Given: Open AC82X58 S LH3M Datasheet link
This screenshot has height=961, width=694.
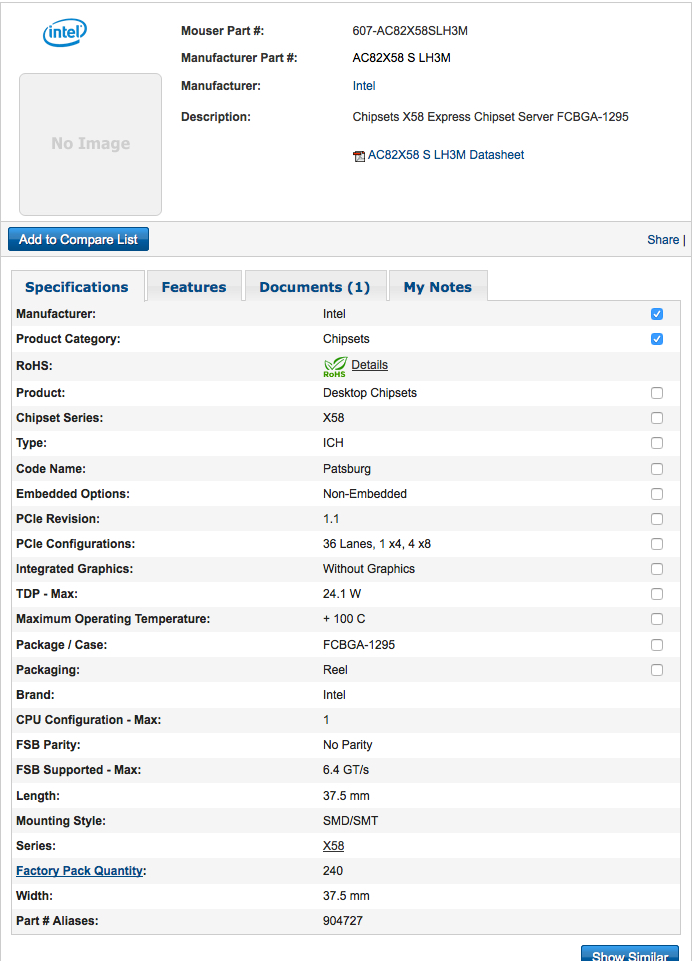Looking at the screenshot, I should pos(446,155).
